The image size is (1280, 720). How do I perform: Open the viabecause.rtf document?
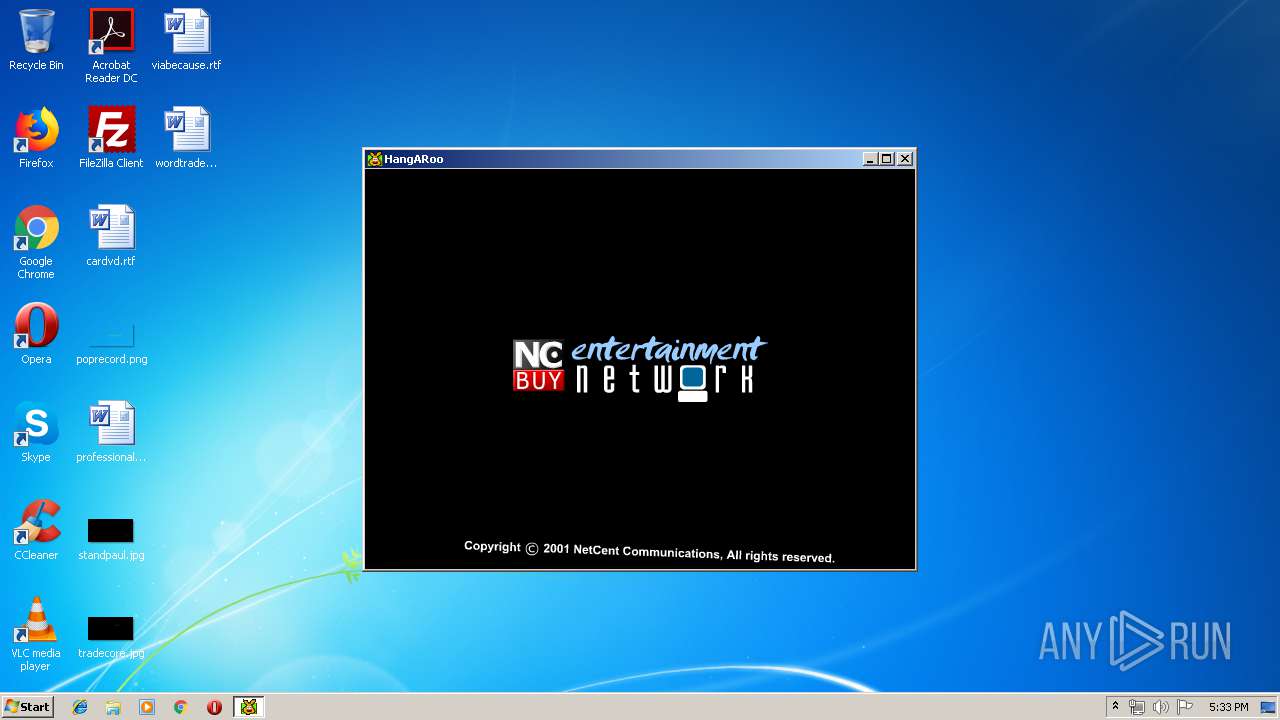point(186,40)
